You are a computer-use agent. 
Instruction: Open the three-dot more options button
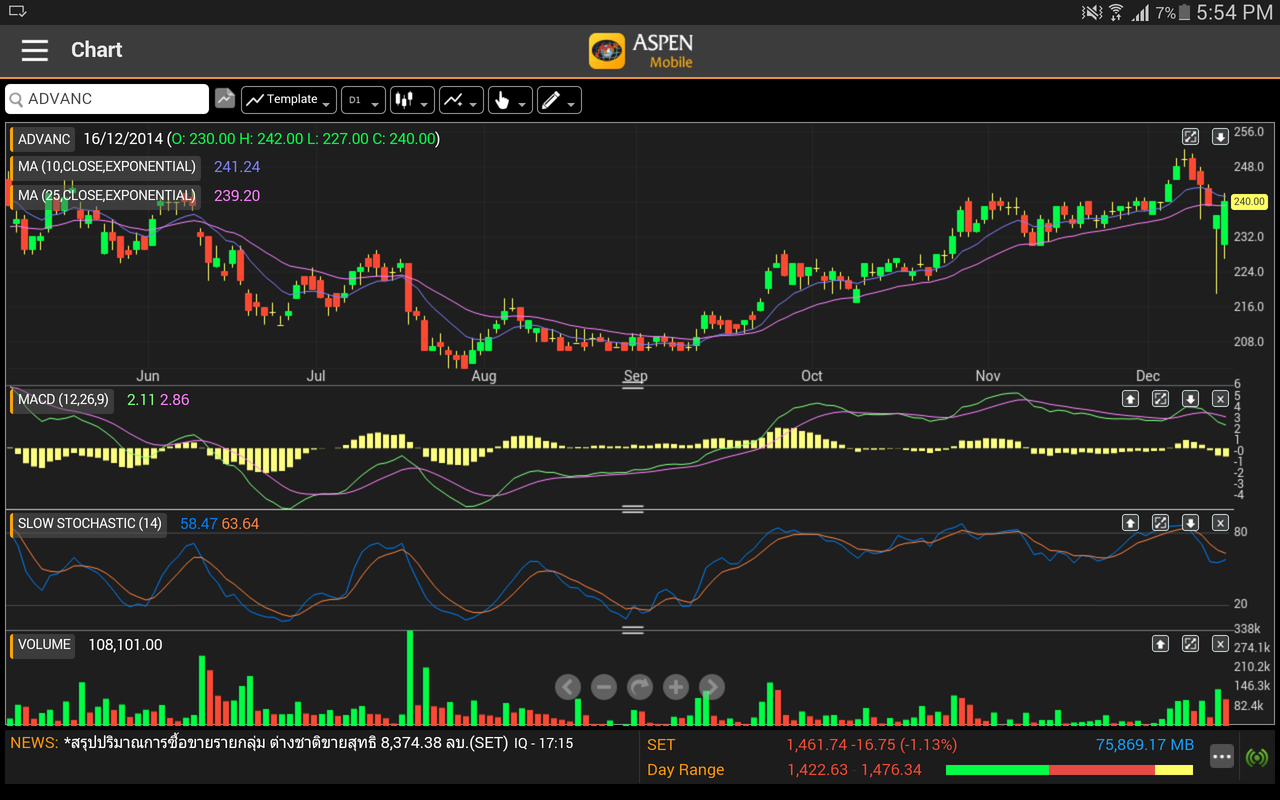point(1222,757)
